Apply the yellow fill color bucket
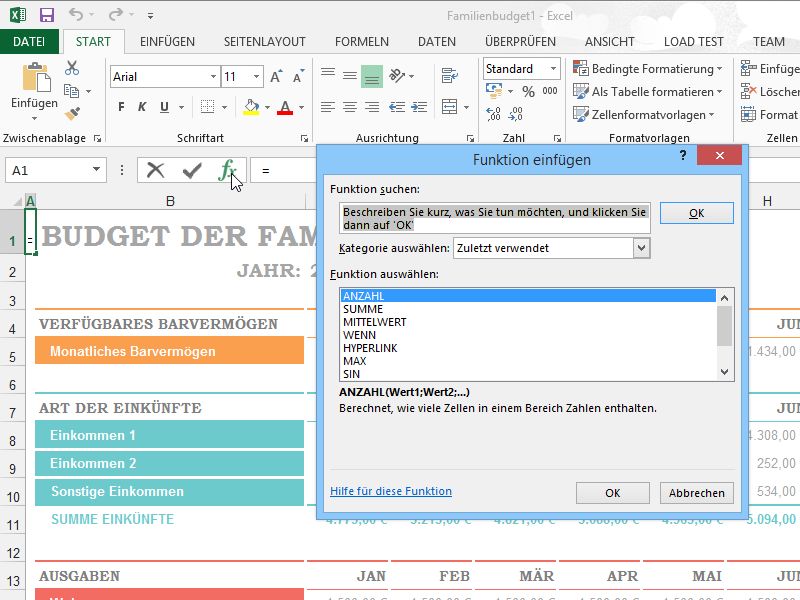This screenshot has height=600, width=800. pyautogui.click(x=251, y=107)
